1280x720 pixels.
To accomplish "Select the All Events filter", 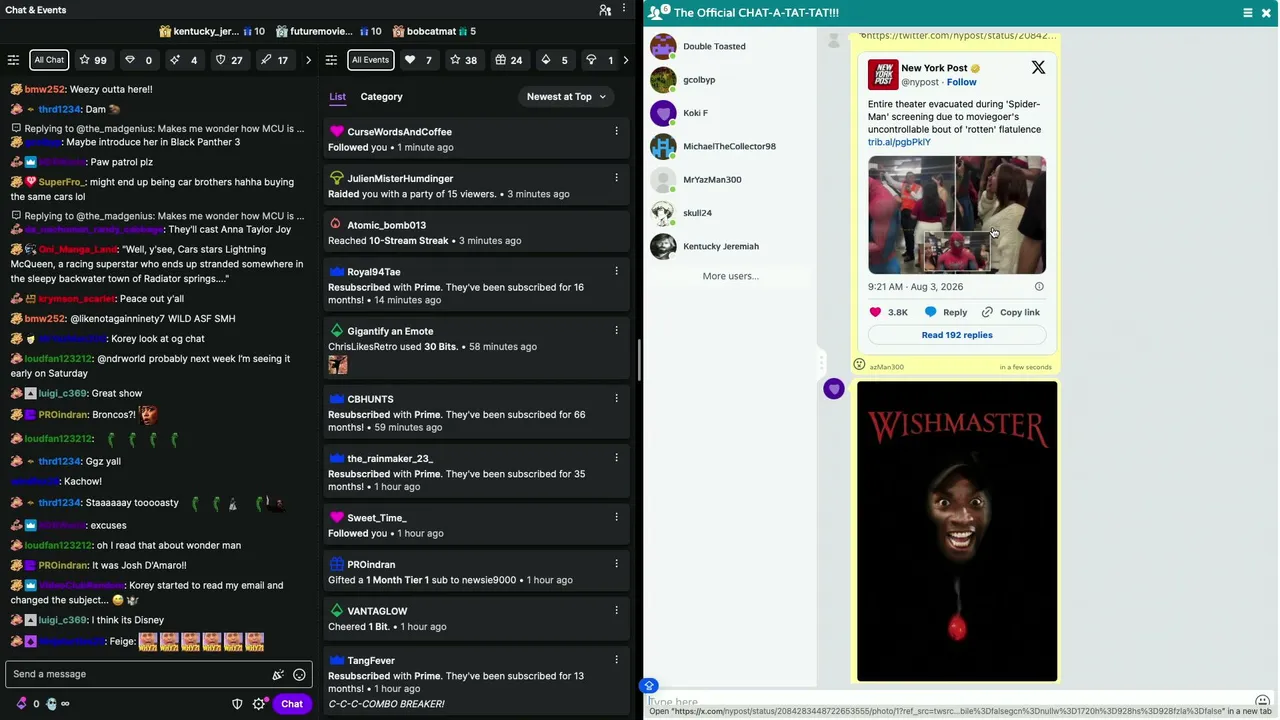I will pos(370,60).
